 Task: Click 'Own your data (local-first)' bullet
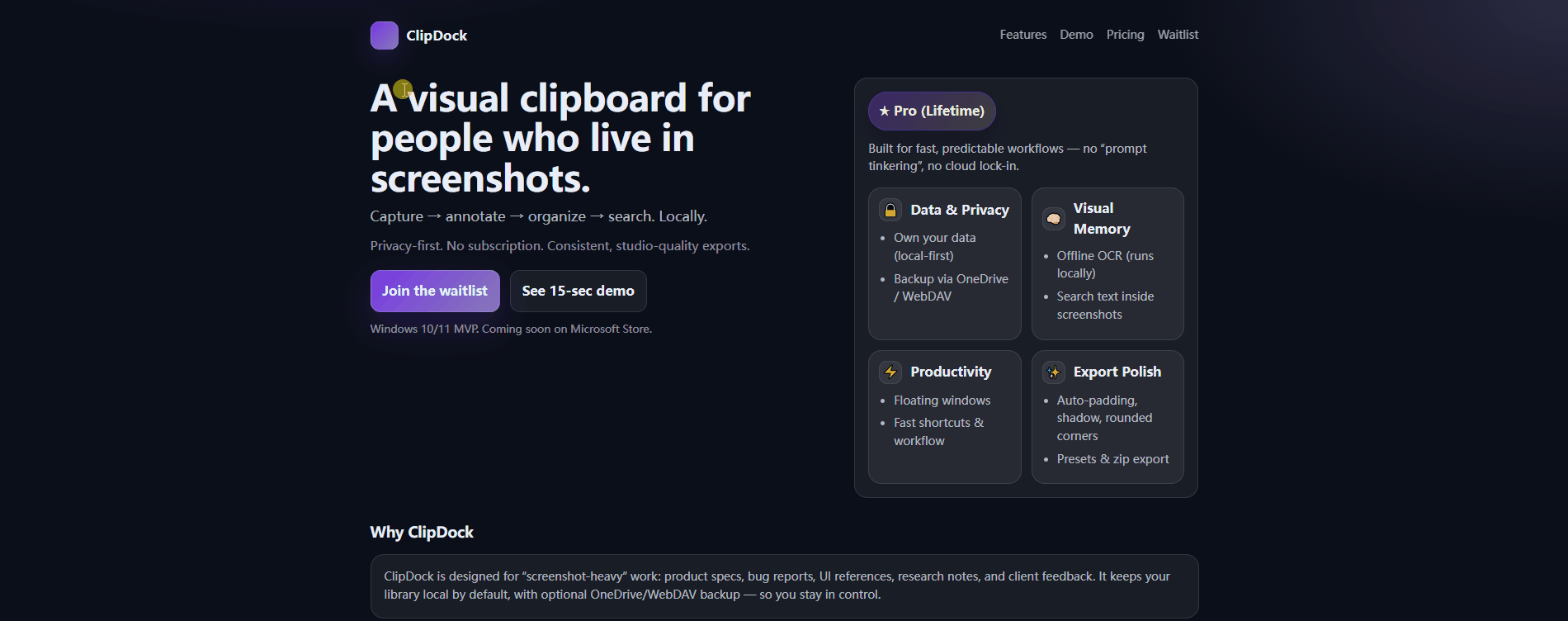(935, 247)
